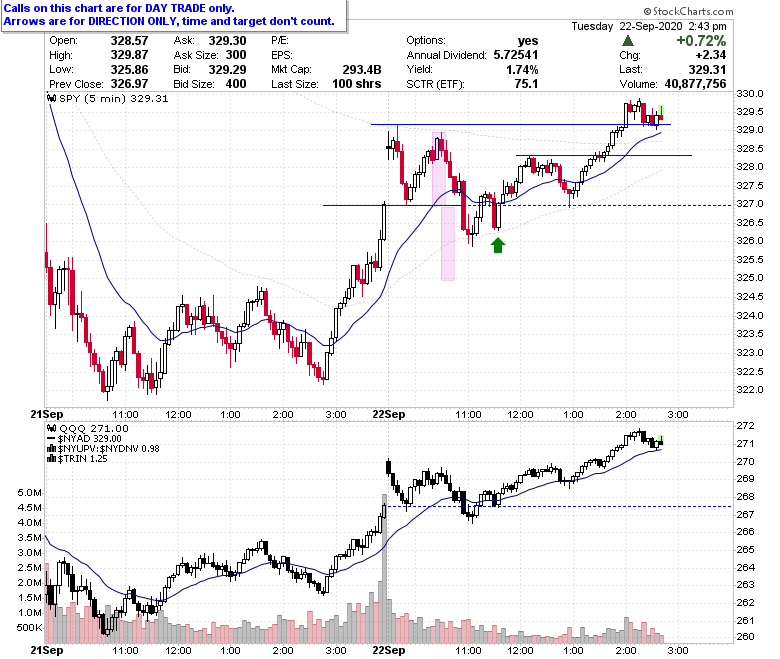Click the candlestick legend icon beside QQQ
The height and width of the screenshot is (659, 780).
(x=51, y=429)
